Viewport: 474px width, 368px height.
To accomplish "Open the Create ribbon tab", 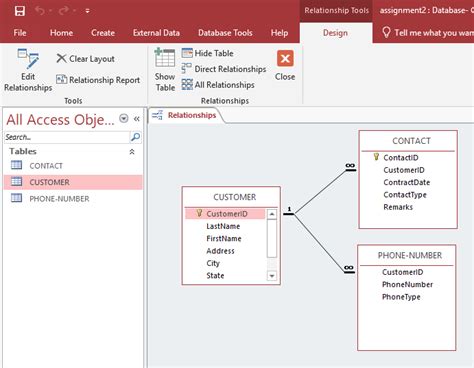I will tap(103, 33).
